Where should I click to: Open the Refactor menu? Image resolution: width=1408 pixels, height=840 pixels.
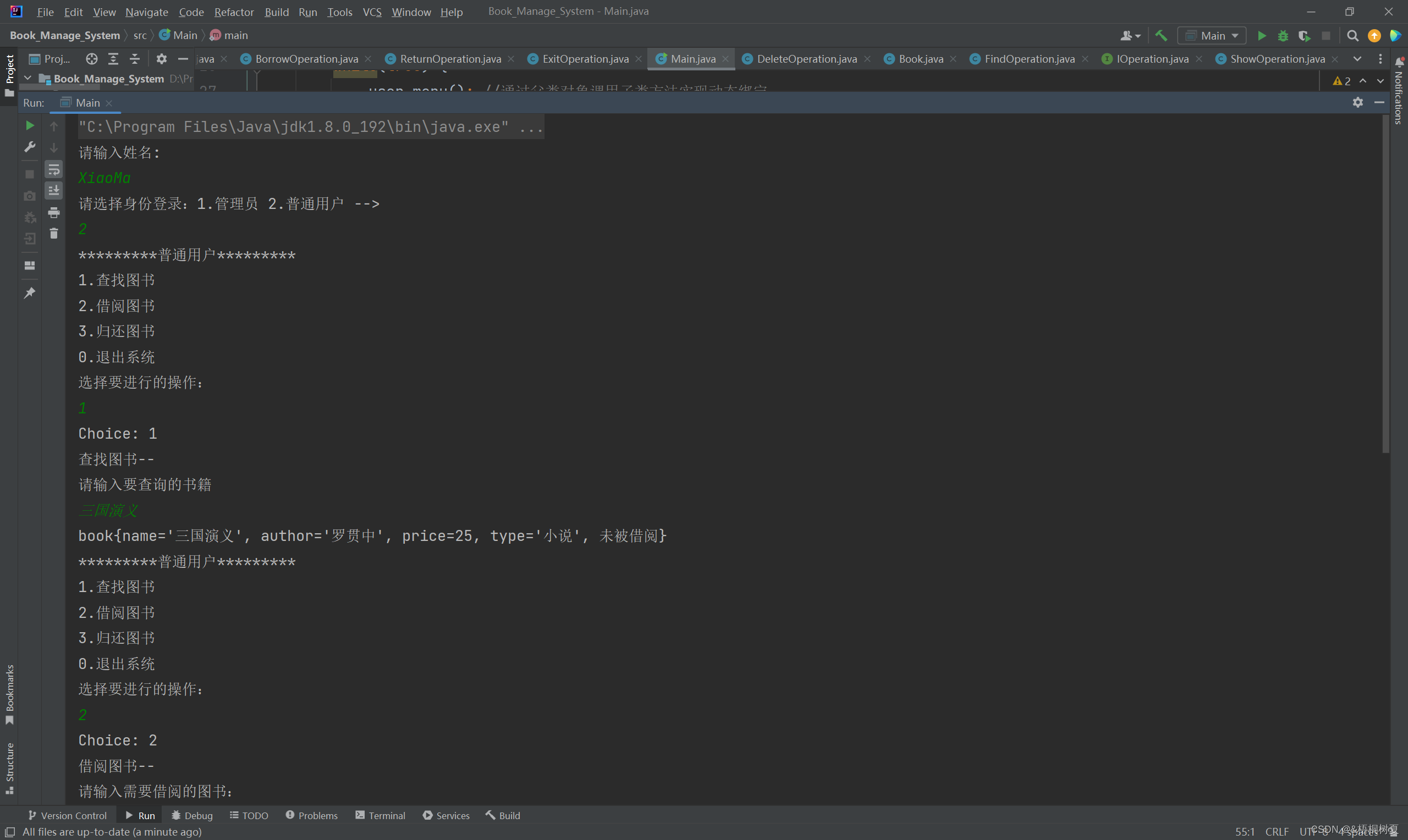[x=233, y=12]
